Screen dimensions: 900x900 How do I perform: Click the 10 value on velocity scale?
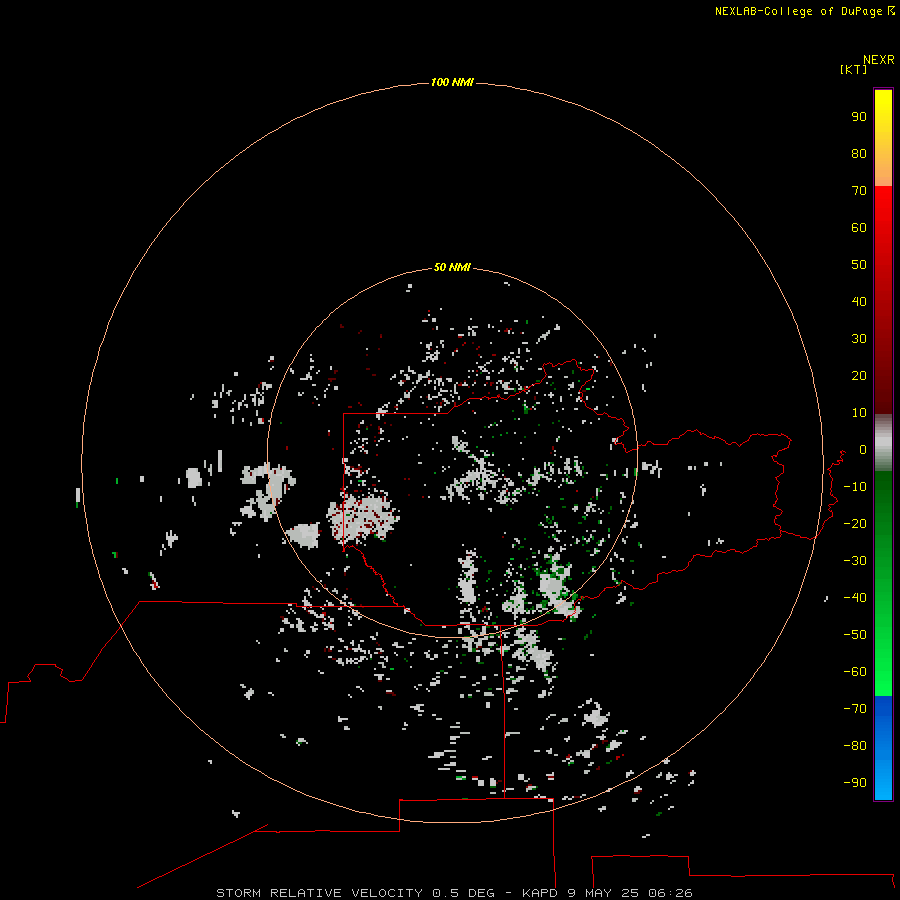[859, 413]
